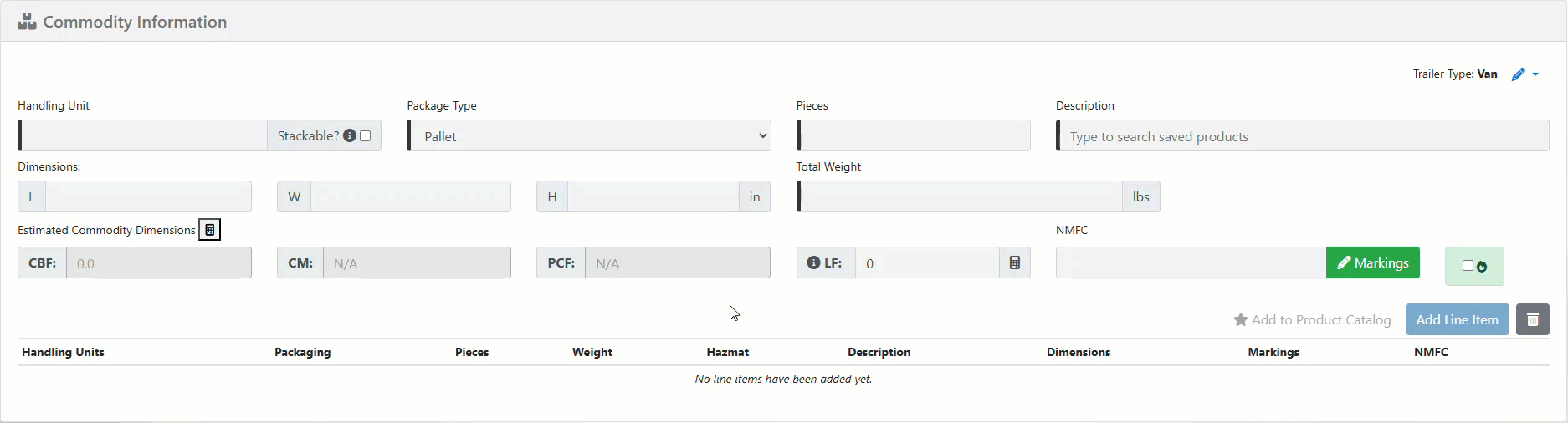Image resolution: width=1568 pixels, height=423 pixels.
Task: Click the LF info icon
Action: 812,263
